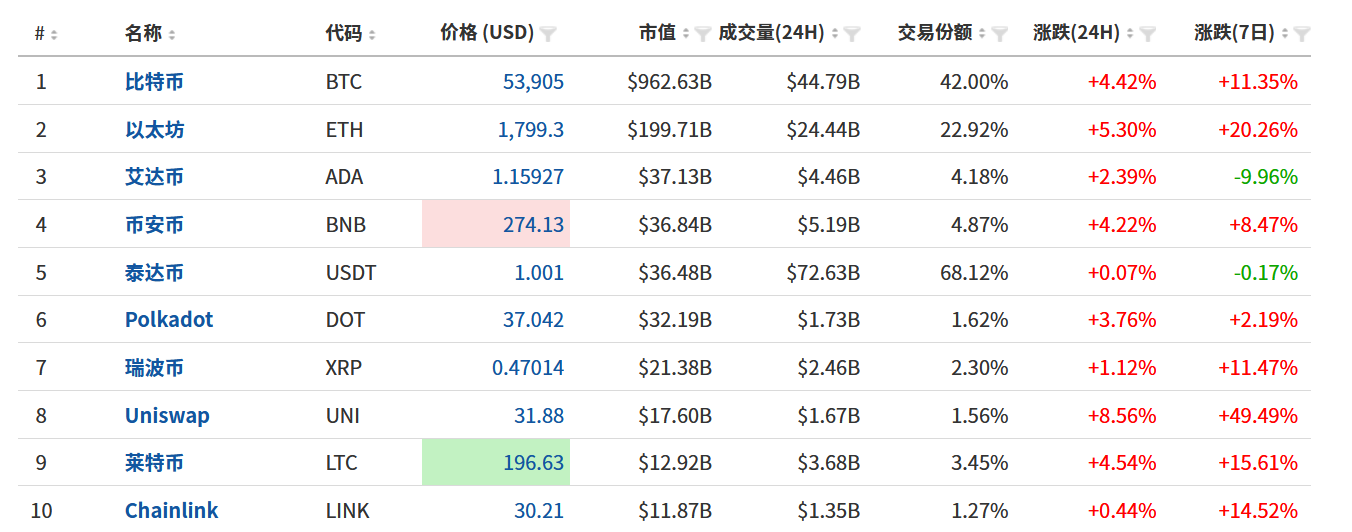
Task: Open the Chainlink coin link
Action: coord(171,511)
